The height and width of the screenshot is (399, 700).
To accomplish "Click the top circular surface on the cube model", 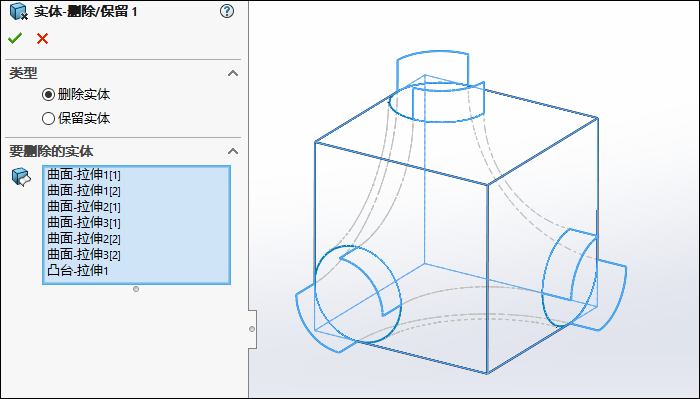I will click(437, 103).
